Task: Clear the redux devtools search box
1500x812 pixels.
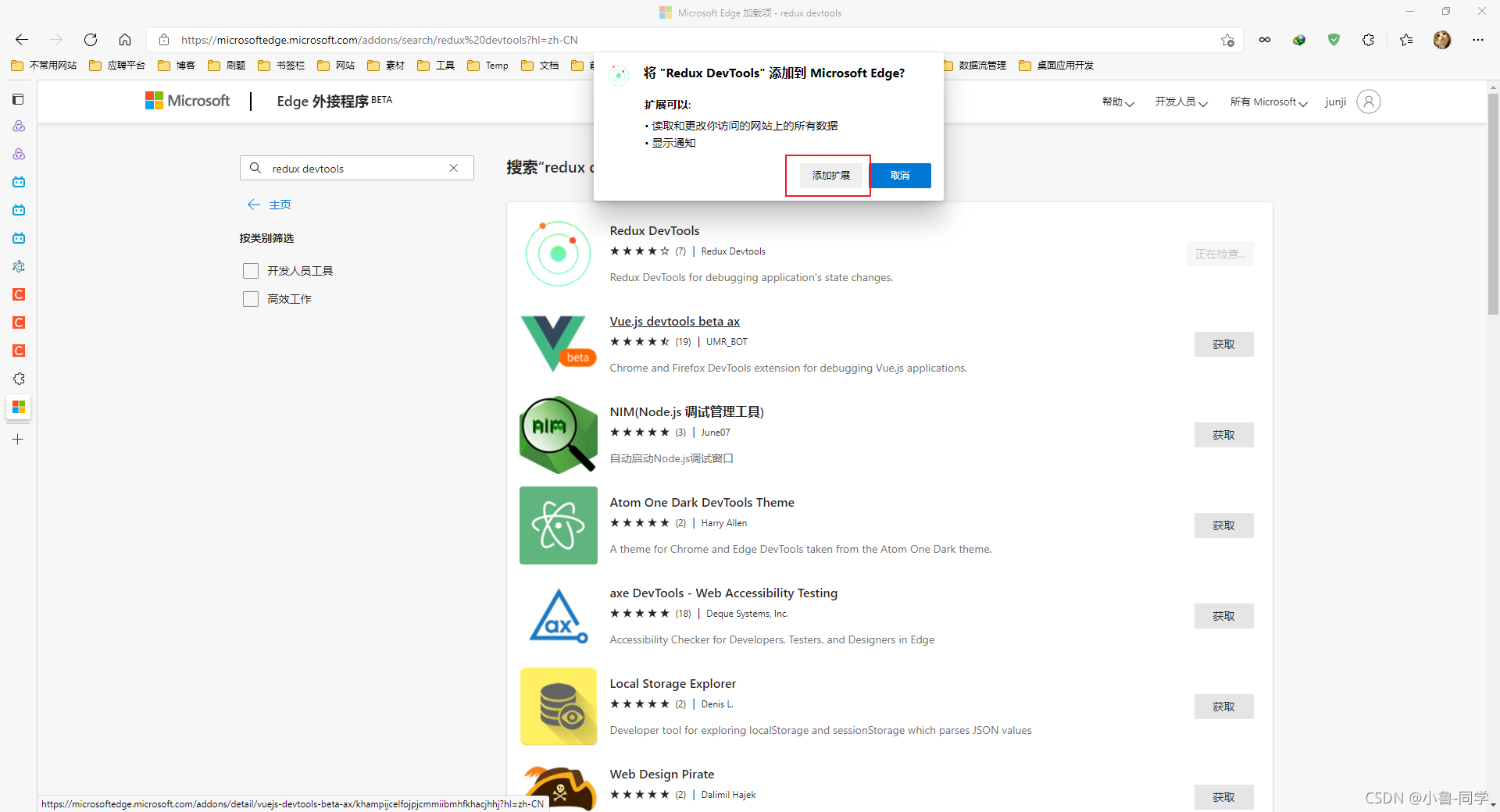Action: pos(453,168)
